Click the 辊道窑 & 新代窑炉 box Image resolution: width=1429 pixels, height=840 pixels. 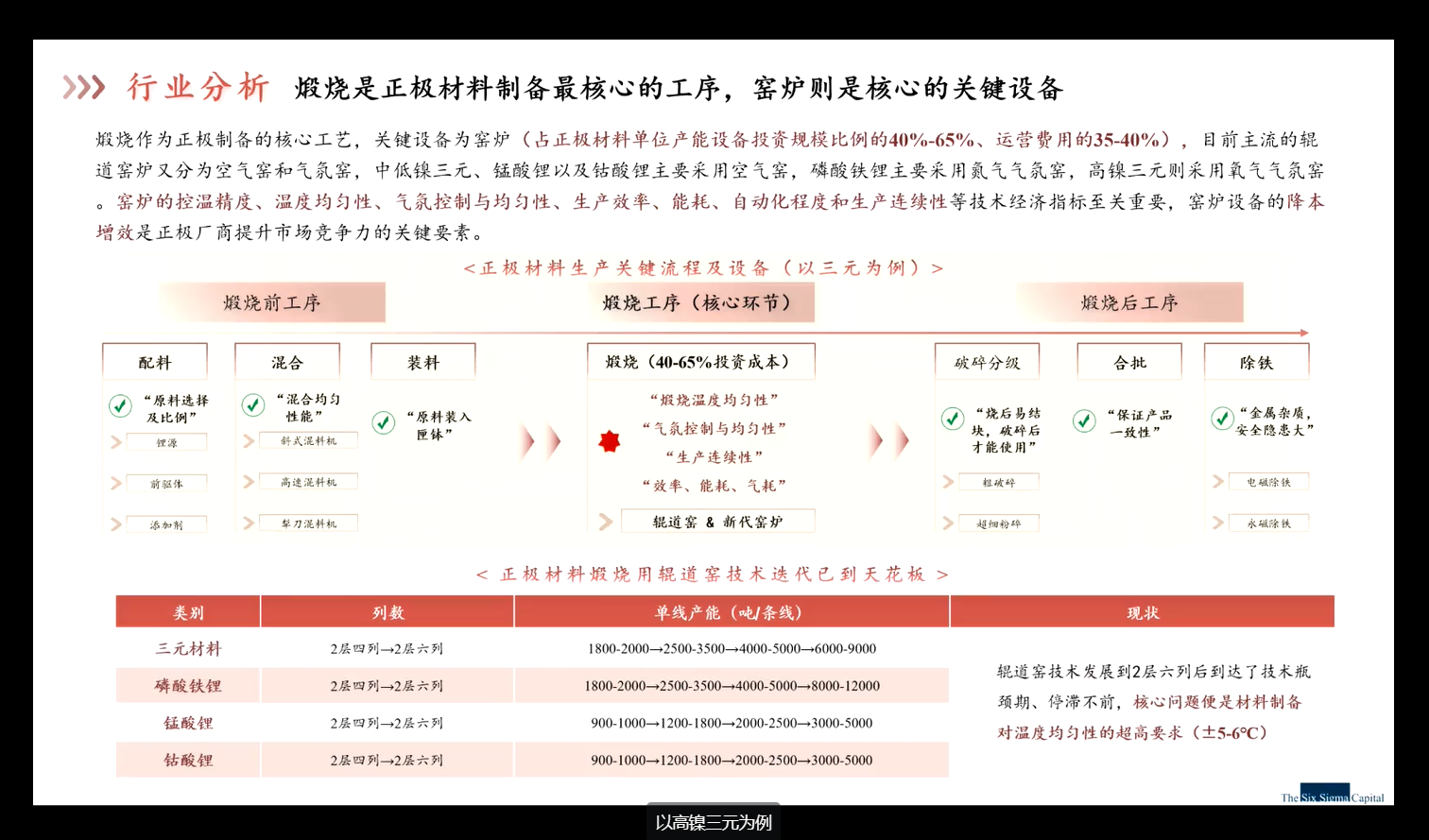(717, 522)
